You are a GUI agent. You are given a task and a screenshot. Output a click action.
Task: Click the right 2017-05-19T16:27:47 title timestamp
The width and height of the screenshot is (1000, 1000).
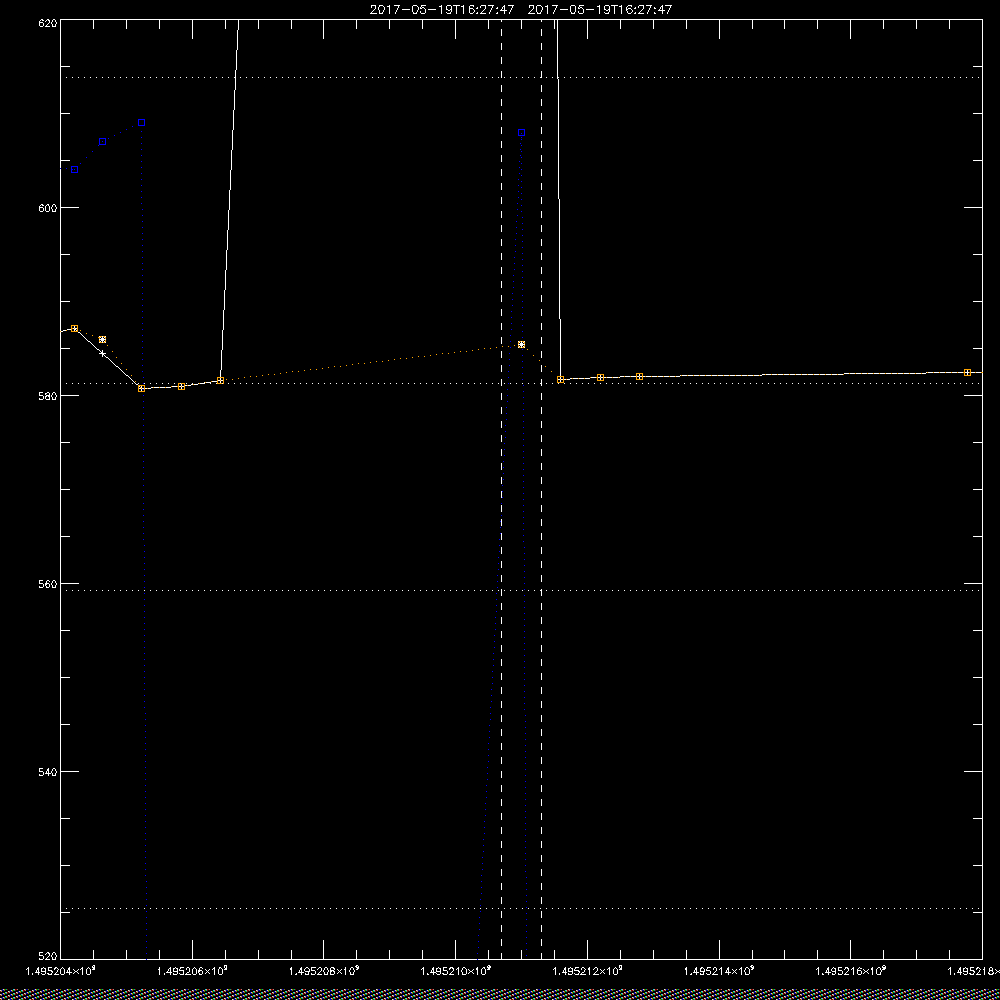click(600, 10)
